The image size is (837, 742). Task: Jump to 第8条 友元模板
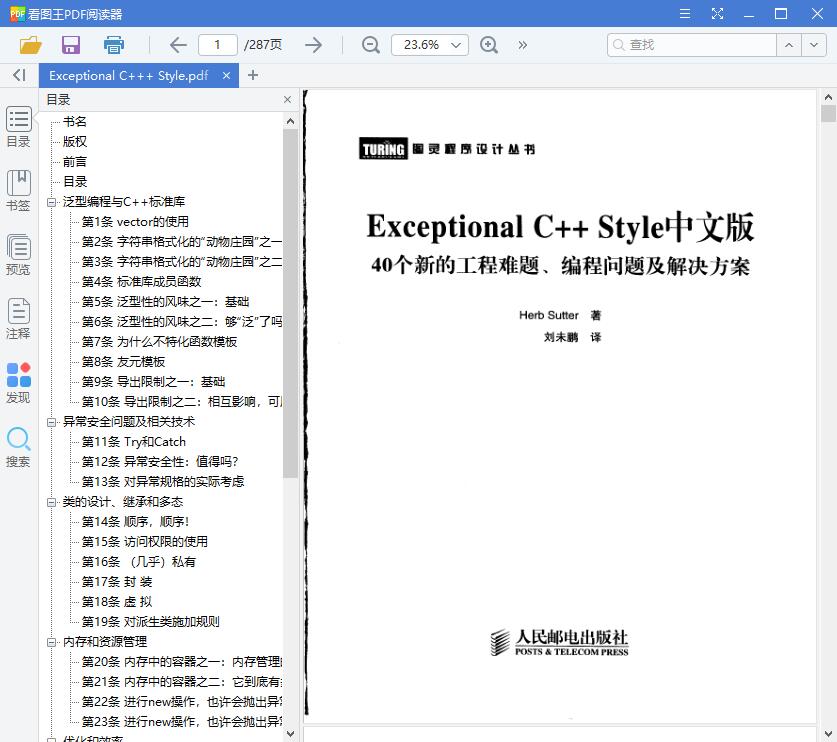(x=123, y=362)
